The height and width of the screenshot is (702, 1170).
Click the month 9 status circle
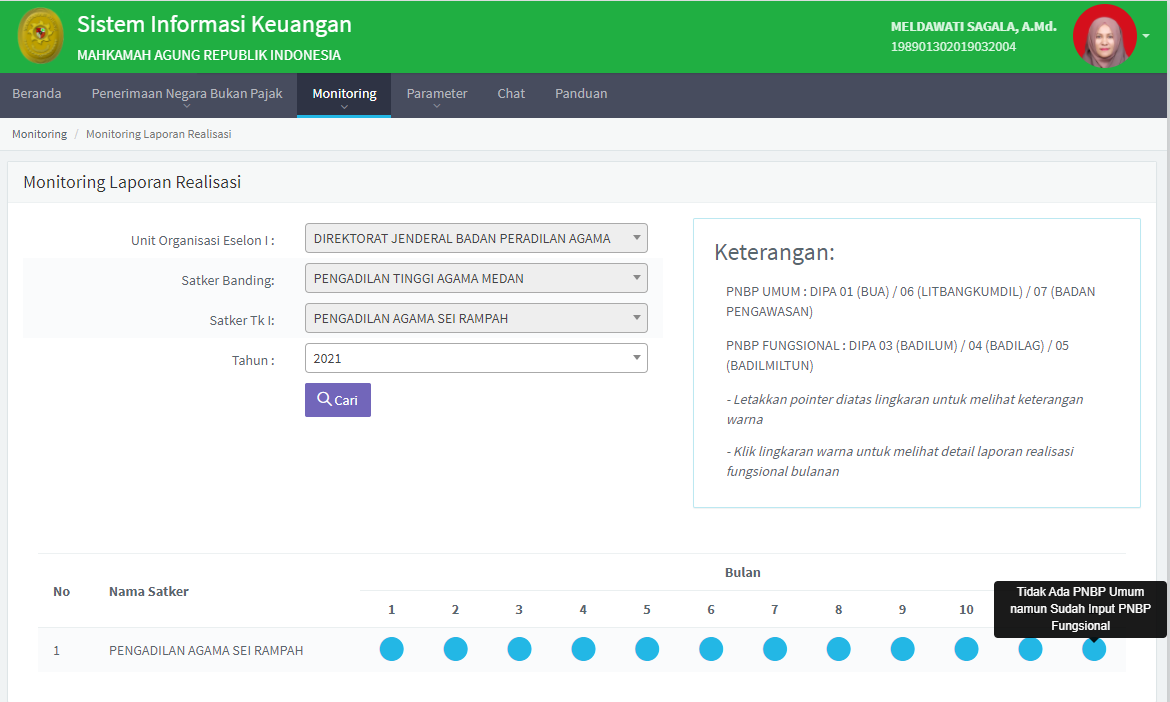[x=902, y=649]
